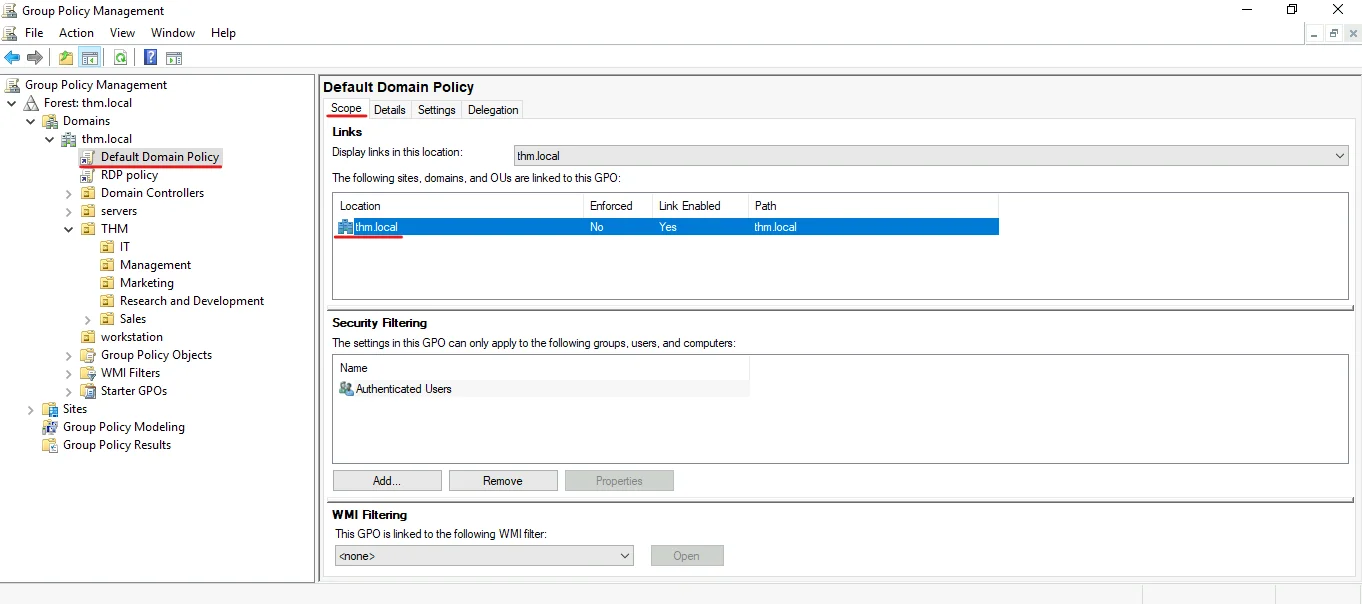Click the Sites node icon
The height and width of the screenshot is (604, 1362).
click(50, 409)
